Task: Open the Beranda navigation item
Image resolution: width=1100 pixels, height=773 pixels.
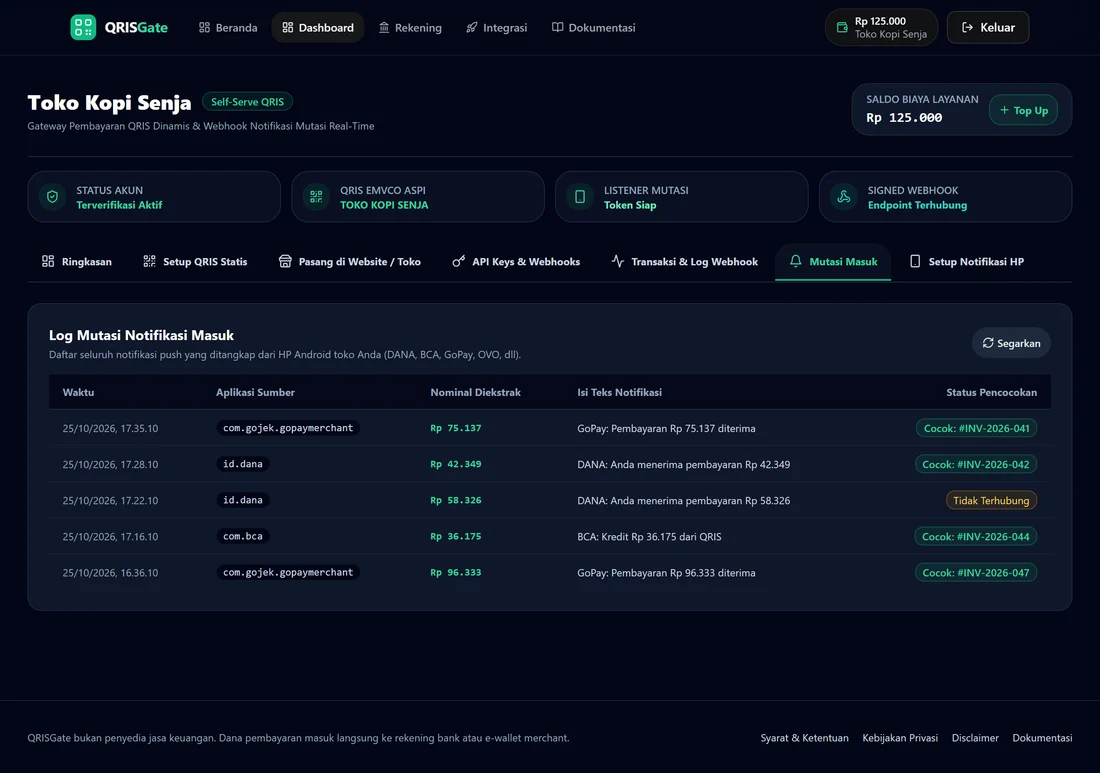Action: (228, 27)
